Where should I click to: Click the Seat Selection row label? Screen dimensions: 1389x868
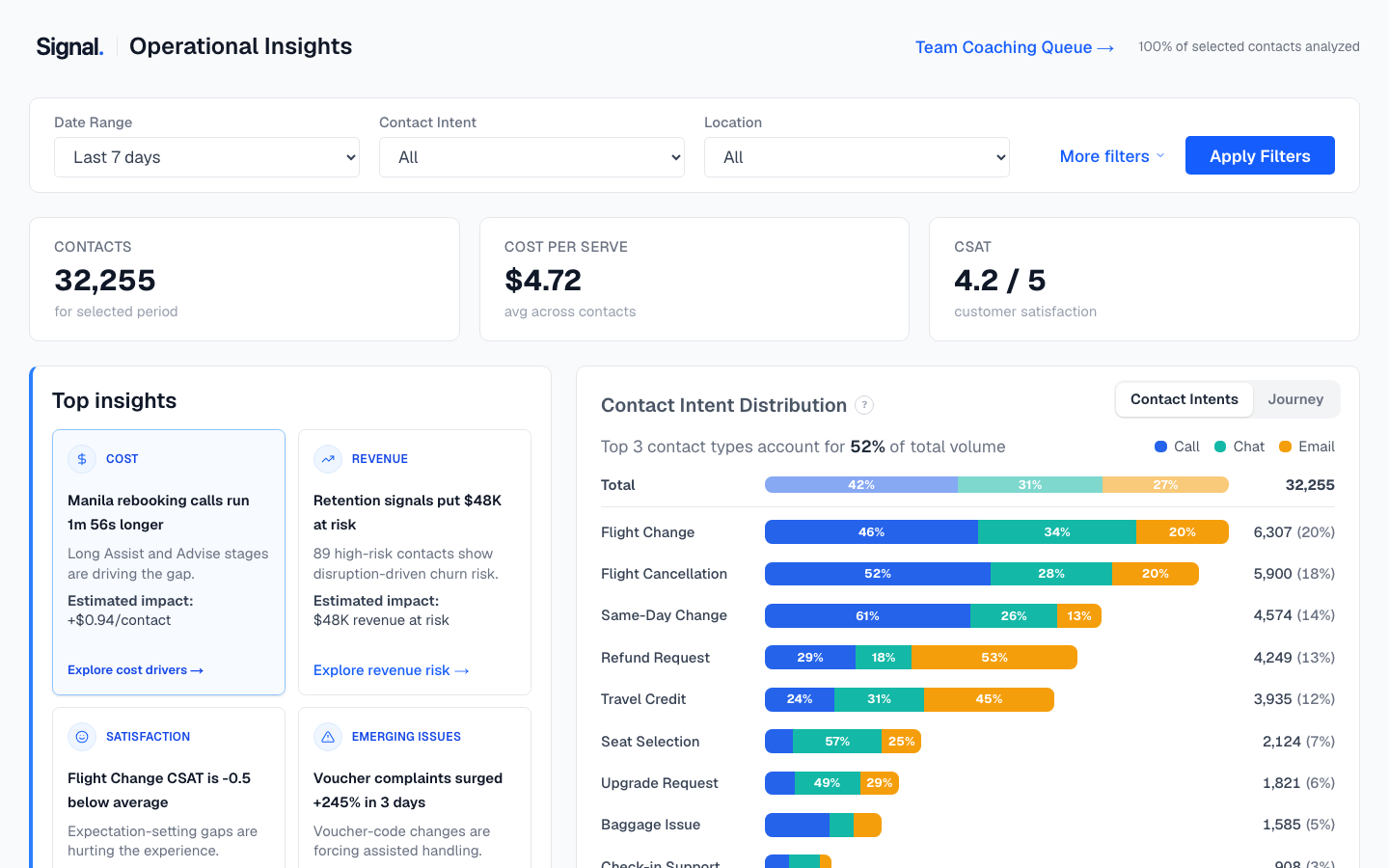[x=650, y=742]
